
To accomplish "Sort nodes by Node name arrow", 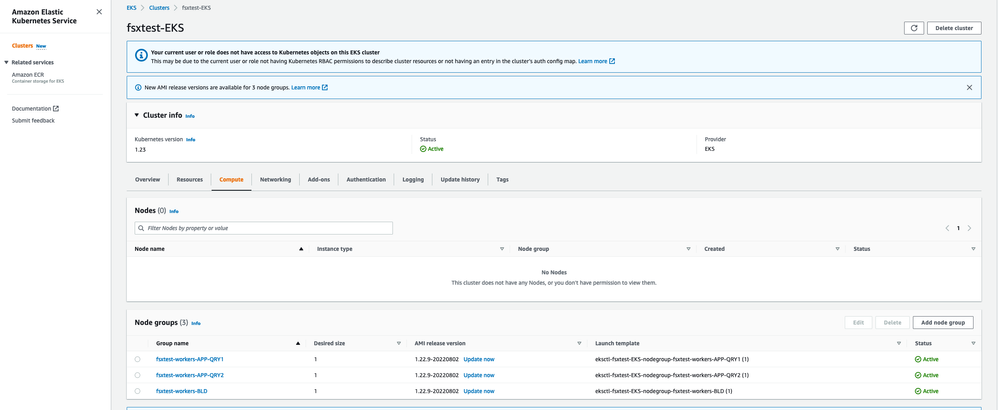I will pos(301,249).
